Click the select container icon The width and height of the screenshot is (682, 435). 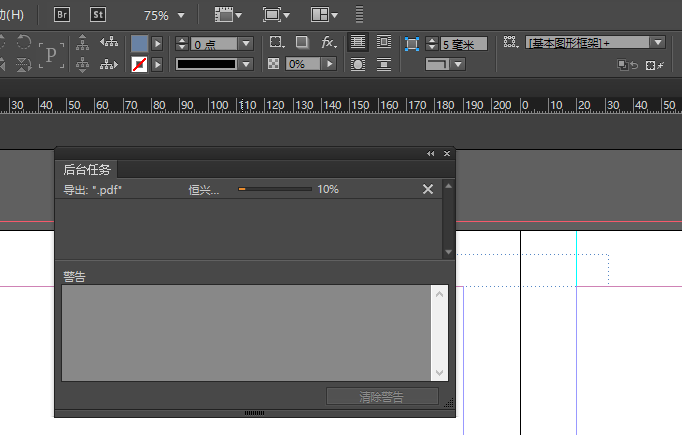tap(83, 42)
